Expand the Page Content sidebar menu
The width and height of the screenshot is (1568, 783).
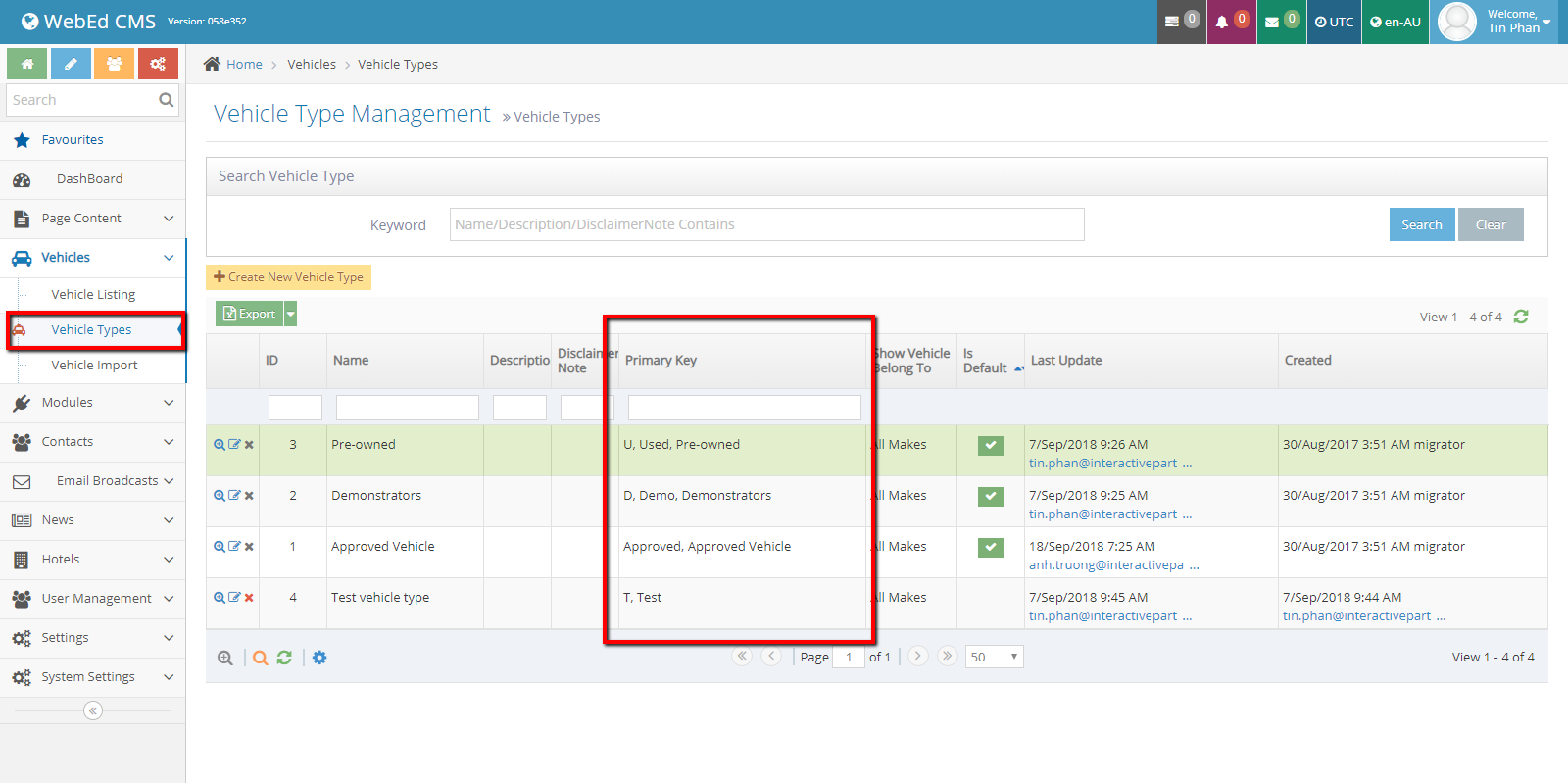tap(93, 219)
